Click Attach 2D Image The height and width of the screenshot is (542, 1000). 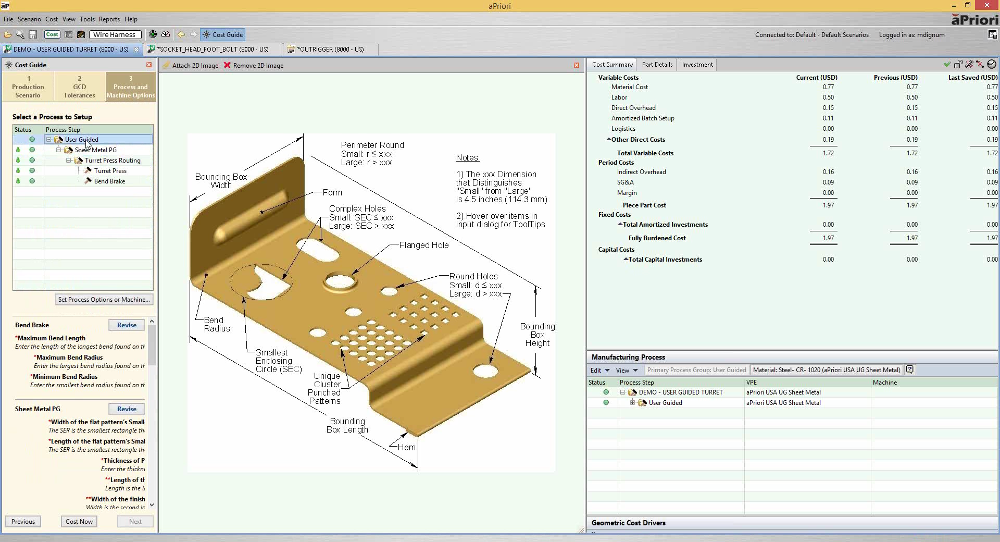[190, 65]
